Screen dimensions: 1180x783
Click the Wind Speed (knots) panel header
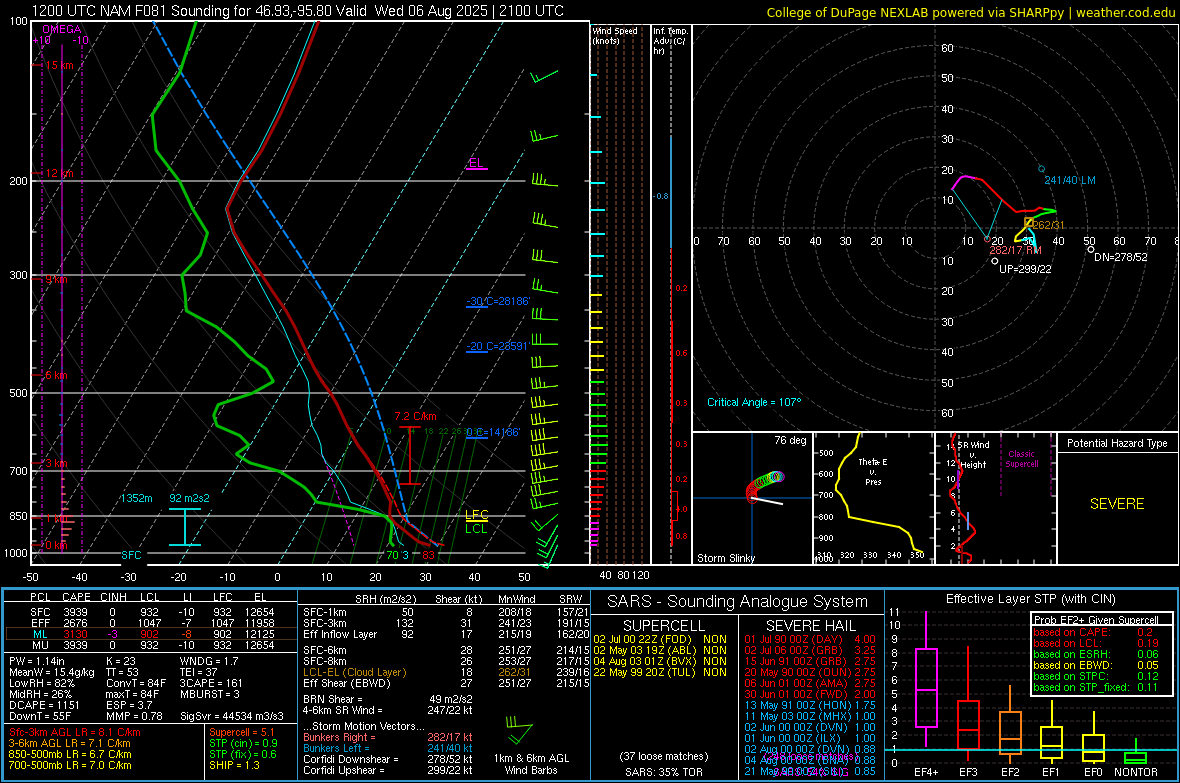coord(615,35)
